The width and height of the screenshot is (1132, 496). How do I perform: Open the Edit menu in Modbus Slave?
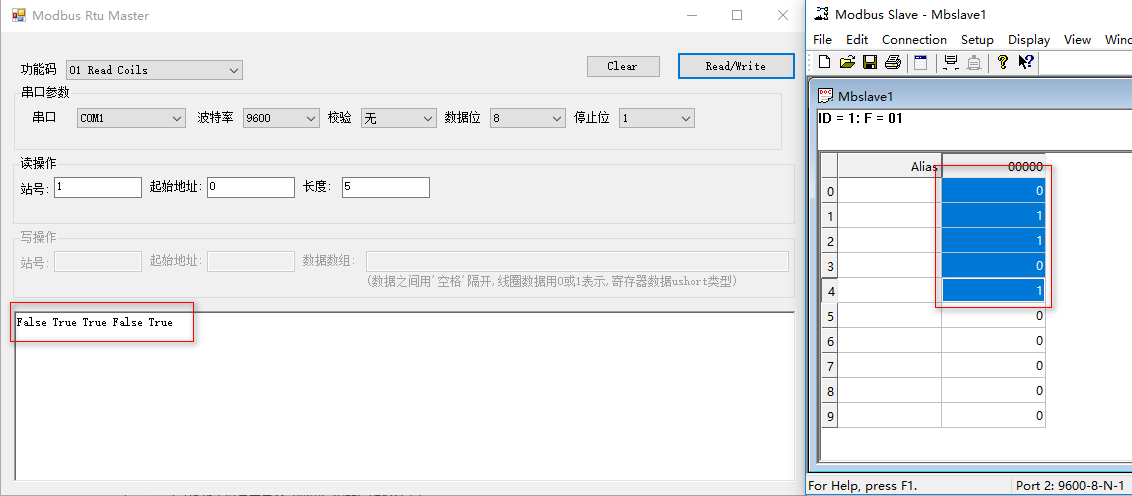tap(857, 40)
